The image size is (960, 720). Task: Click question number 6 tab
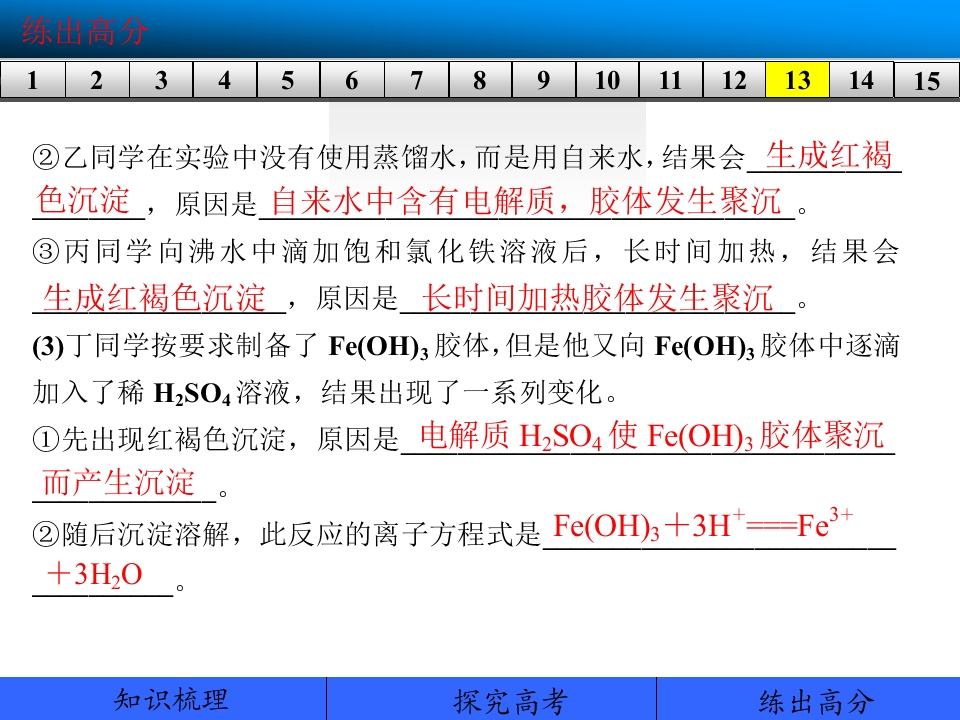coord(352,80)
